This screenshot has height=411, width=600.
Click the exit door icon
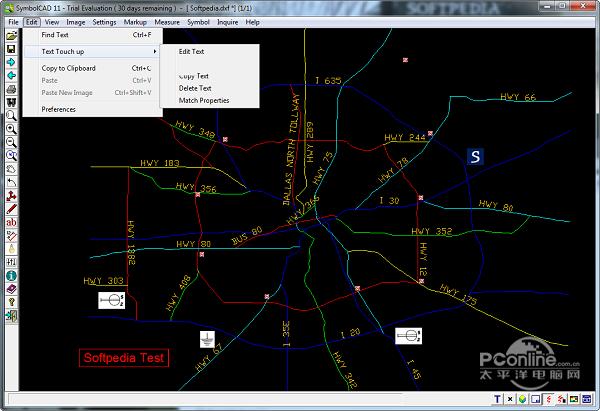[x=11, y=315]
